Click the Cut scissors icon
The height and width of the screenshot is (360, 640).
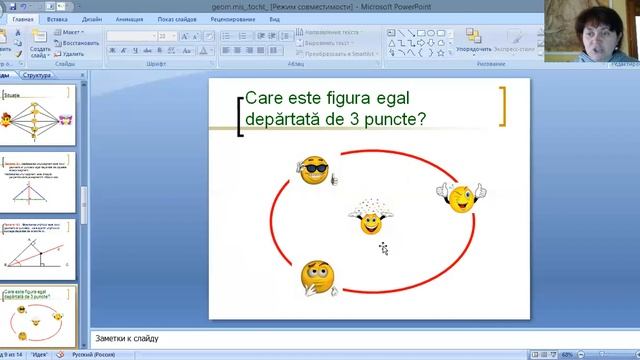pos(18,32)
